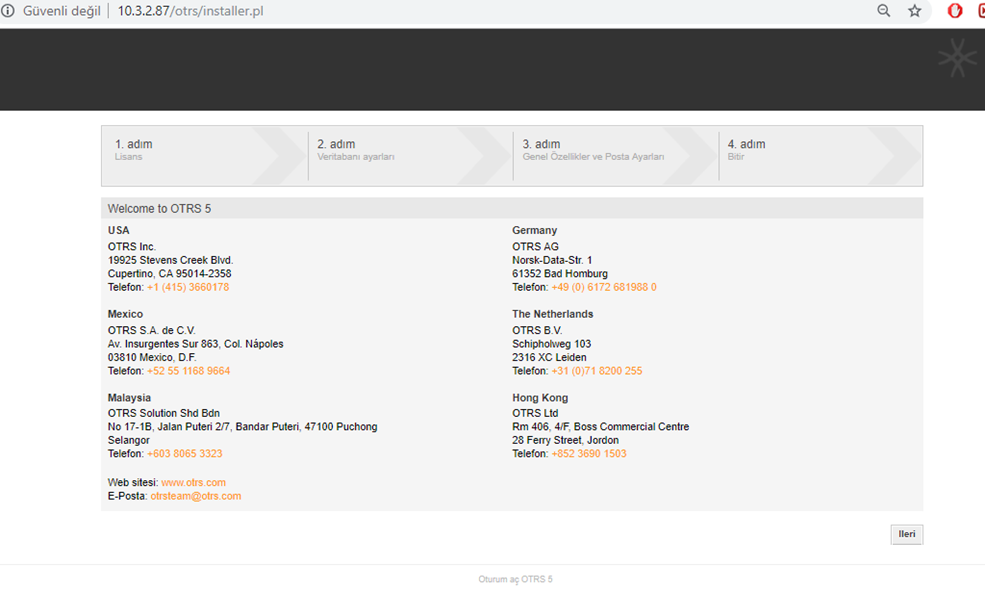Click the 'USA' country heading
The width and height of the screenshot is (985, 591).
[x=118, y=230]
